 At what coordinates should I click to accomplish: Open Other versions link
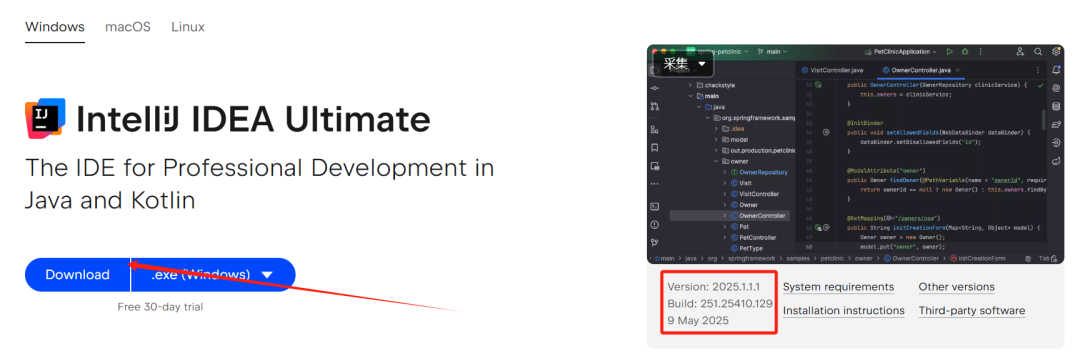(x=956, y=287)
